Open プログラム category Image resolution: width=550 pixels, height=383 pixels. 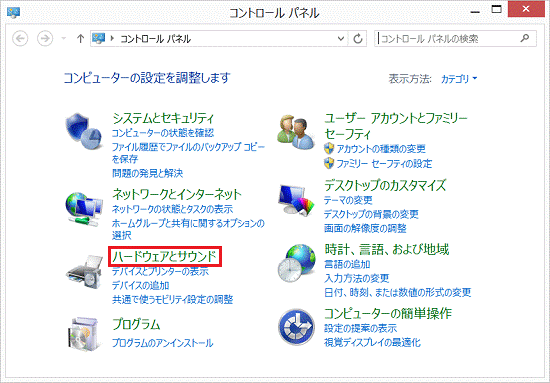point(136,324)
